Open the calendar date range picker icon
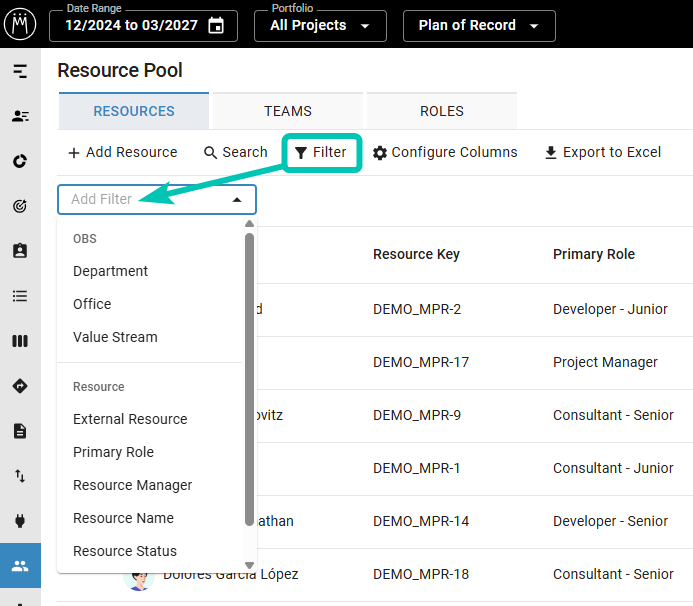The image size is (693, 606). point(216,26)
